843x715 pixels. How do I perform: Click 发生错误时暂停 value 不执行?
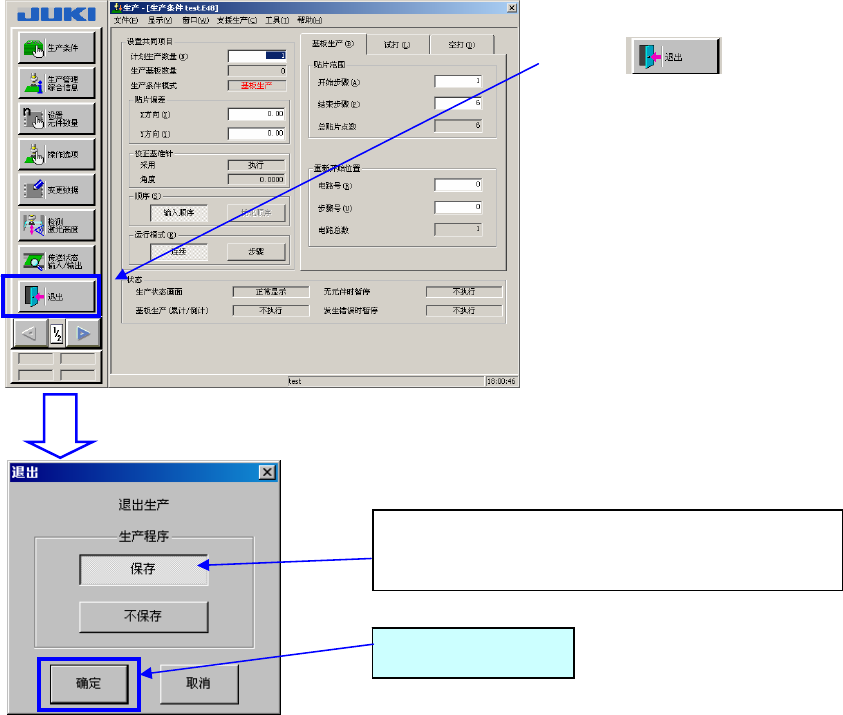point(464,311)
